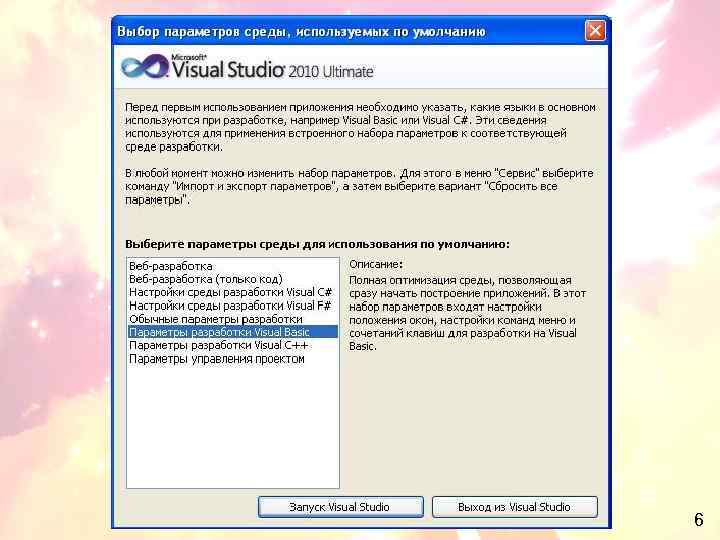Select Параметры управления проектом entry
Image resolution: width=720 pixels, height=540 pixels.
point(217,359)
